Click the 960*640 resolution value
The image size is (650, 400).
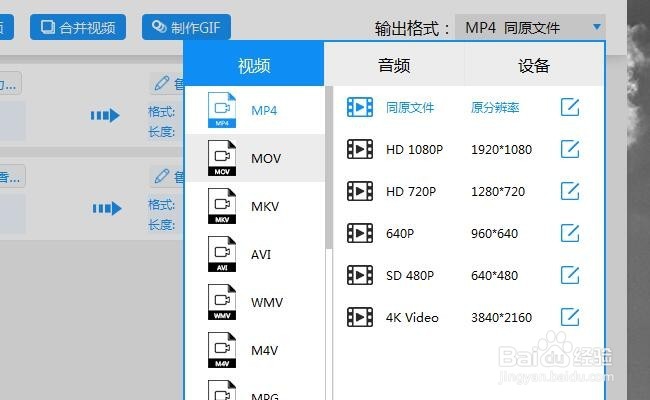(495, 233)
